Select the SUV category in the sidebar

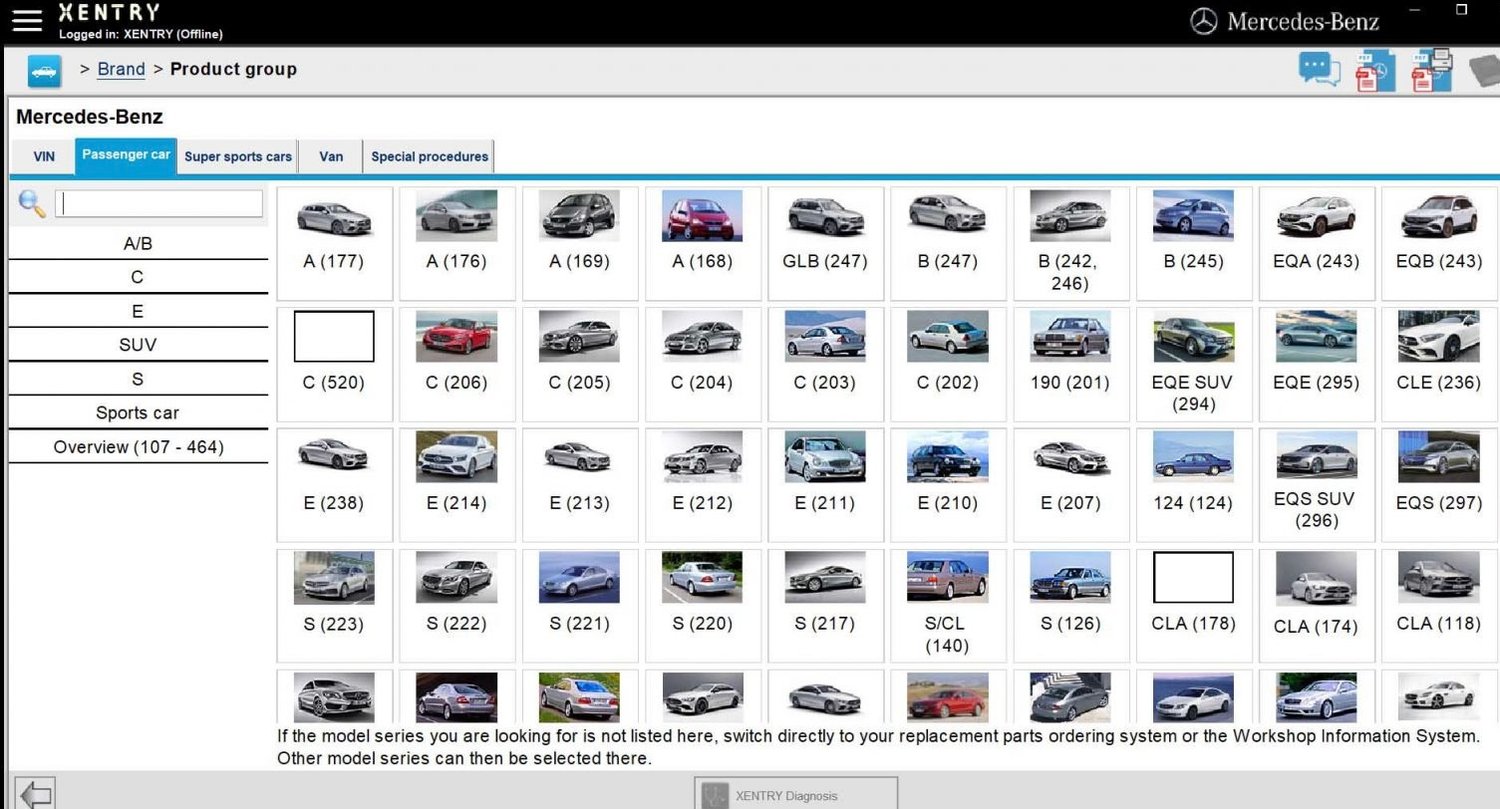point(138,345)
